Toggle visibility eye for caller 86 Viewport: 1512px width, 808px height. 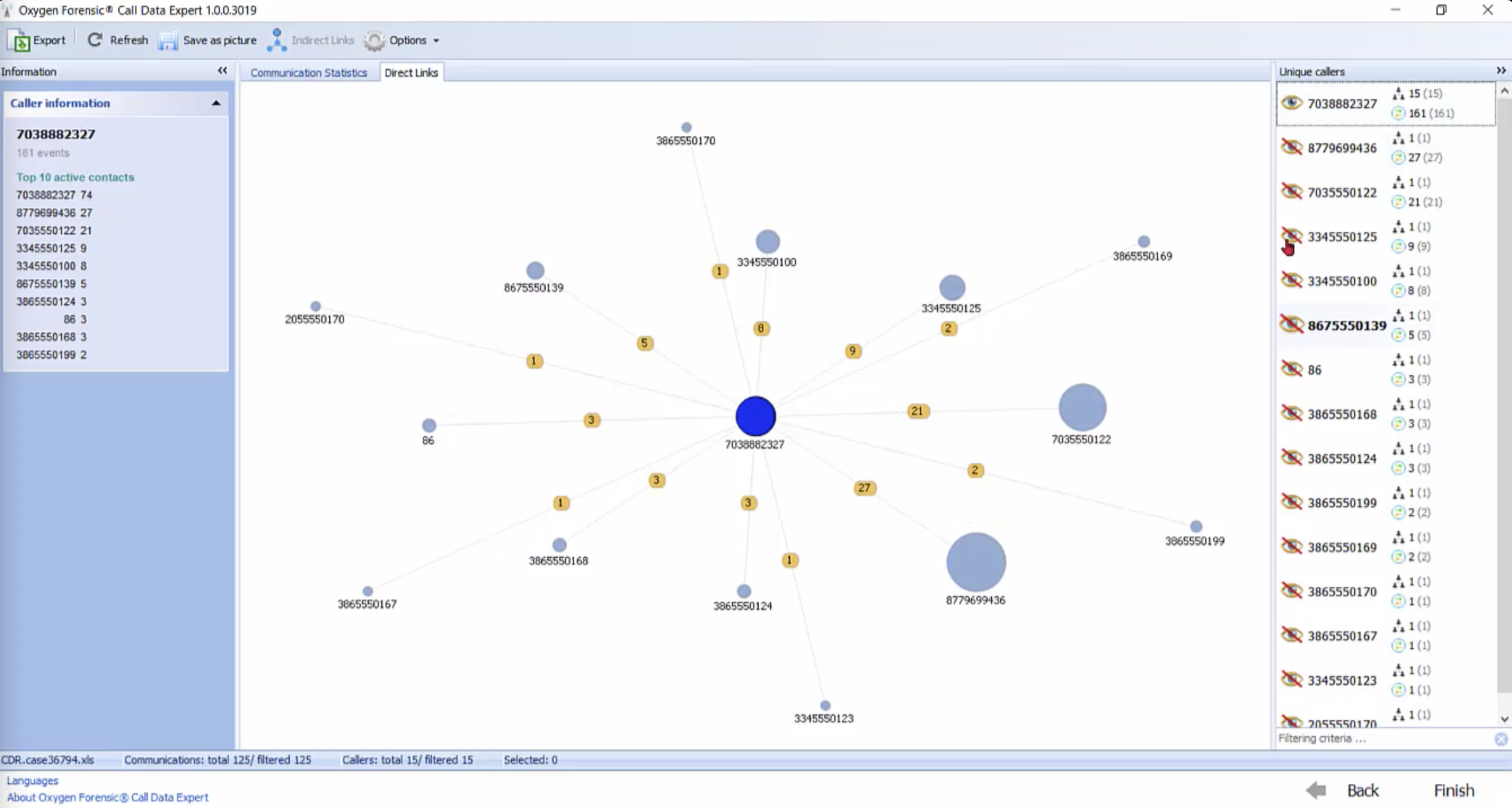coord(1292,369)
